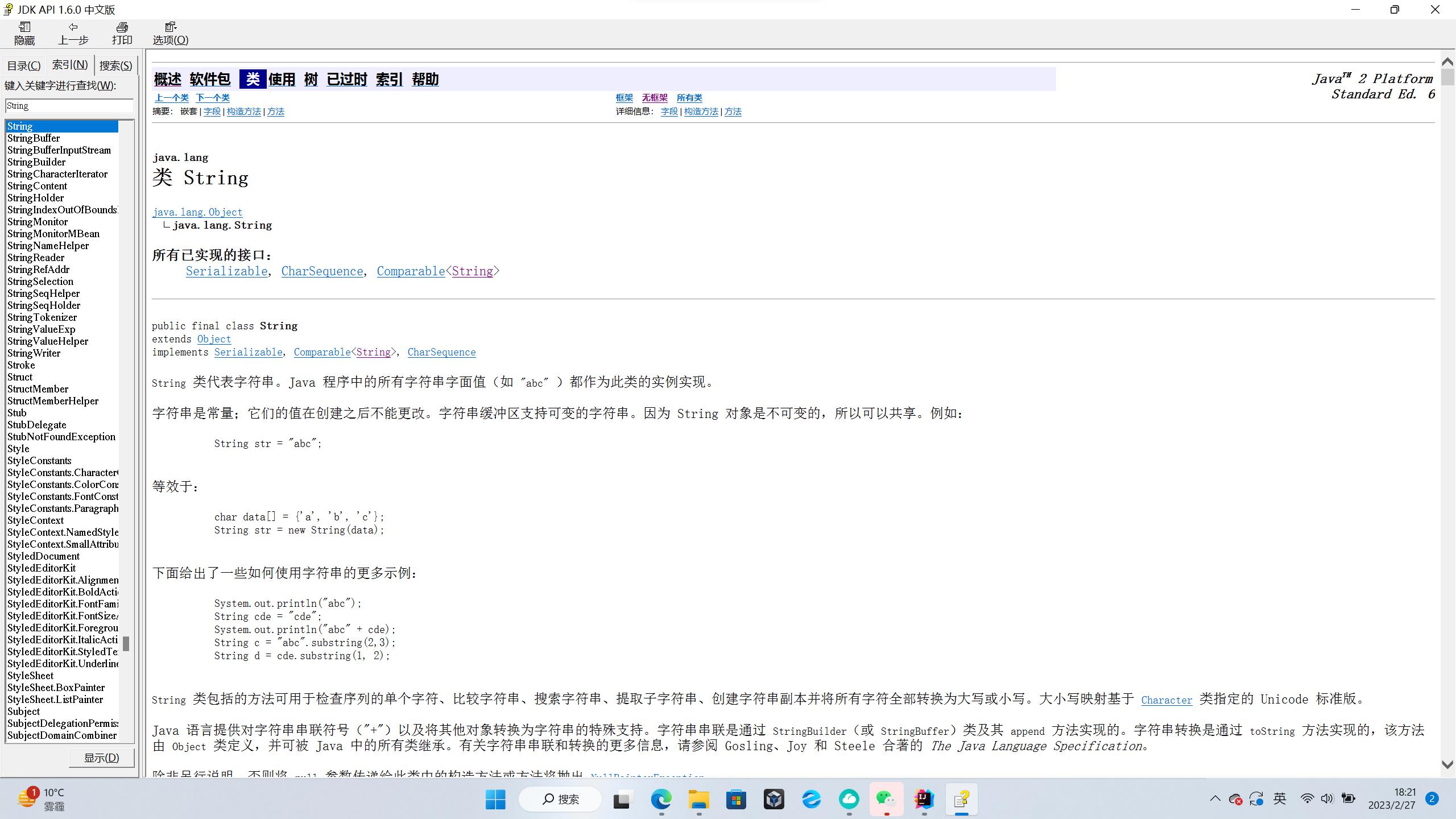Click the 显示(D) display button
Viewport: 1456px width, 819px height.
pyautogui.click(x=102, y=758)
